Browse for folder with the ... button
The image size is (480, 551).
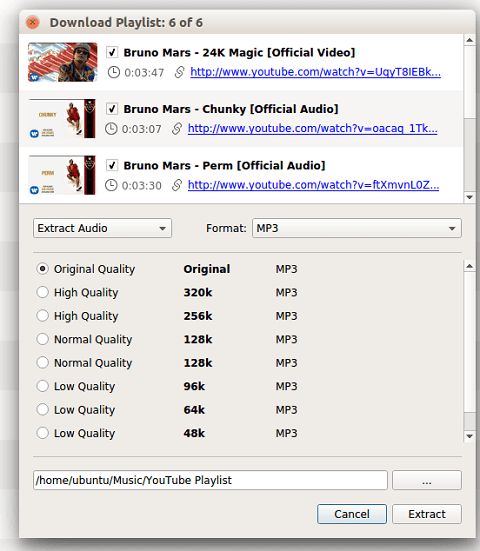coord(427,480)
